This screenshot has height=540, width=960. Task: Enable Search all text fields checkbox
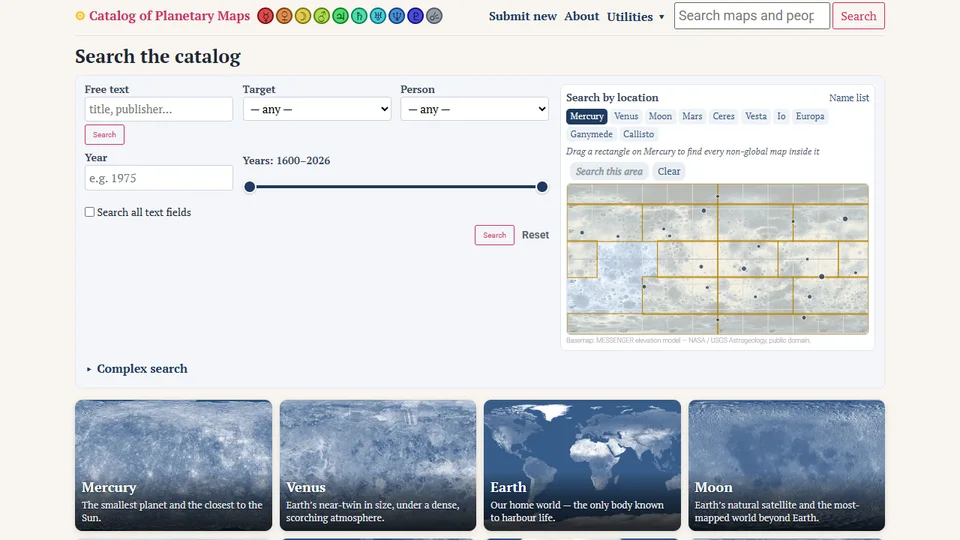89,212
